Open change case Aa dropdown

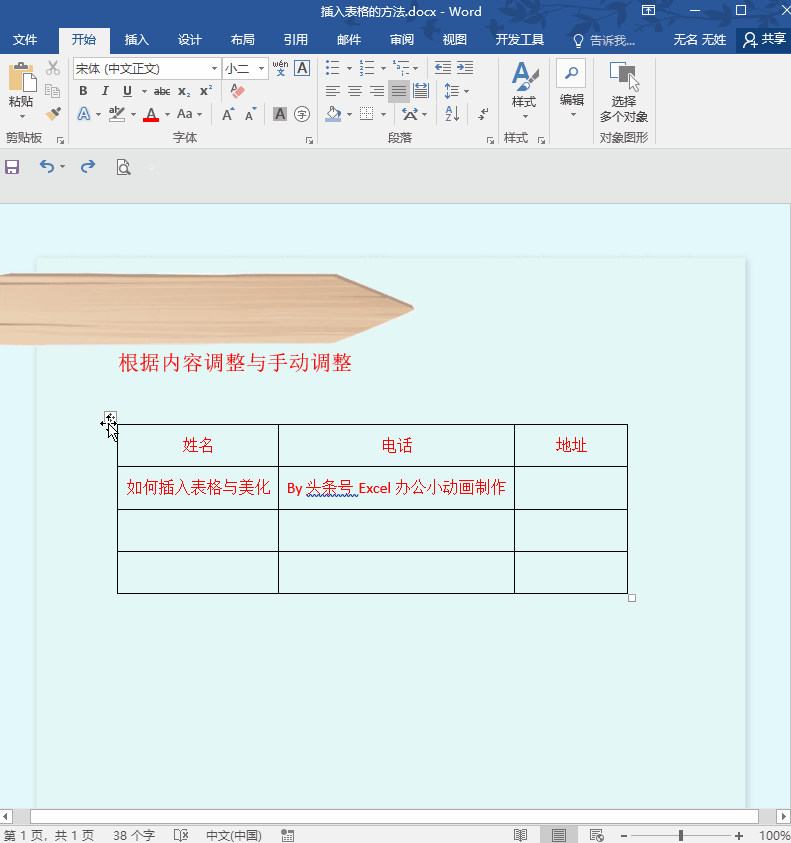[189, 114]
